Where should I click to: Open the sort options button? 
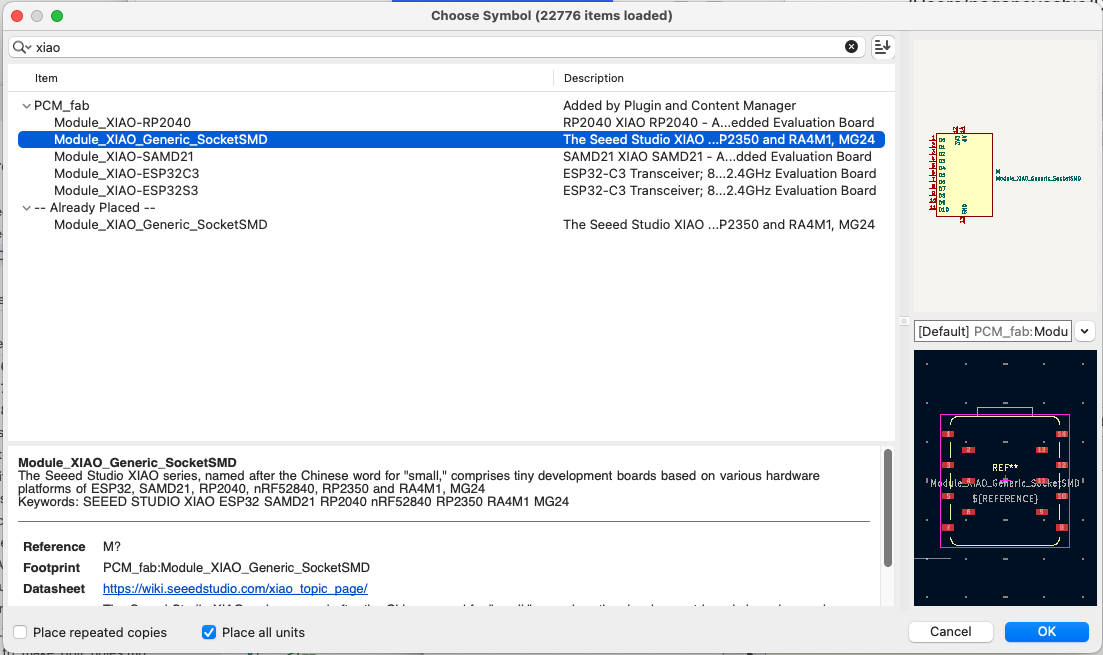(882, 47)
